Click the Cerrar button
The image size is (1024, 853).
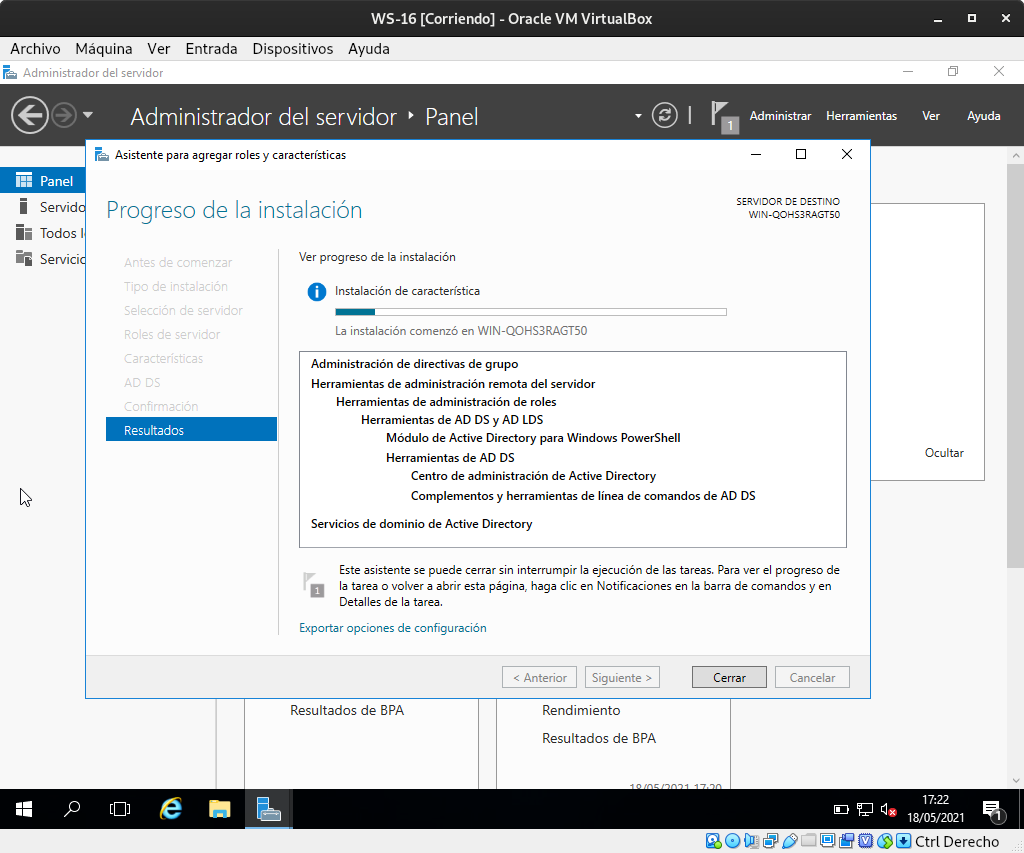coord(729,677)
